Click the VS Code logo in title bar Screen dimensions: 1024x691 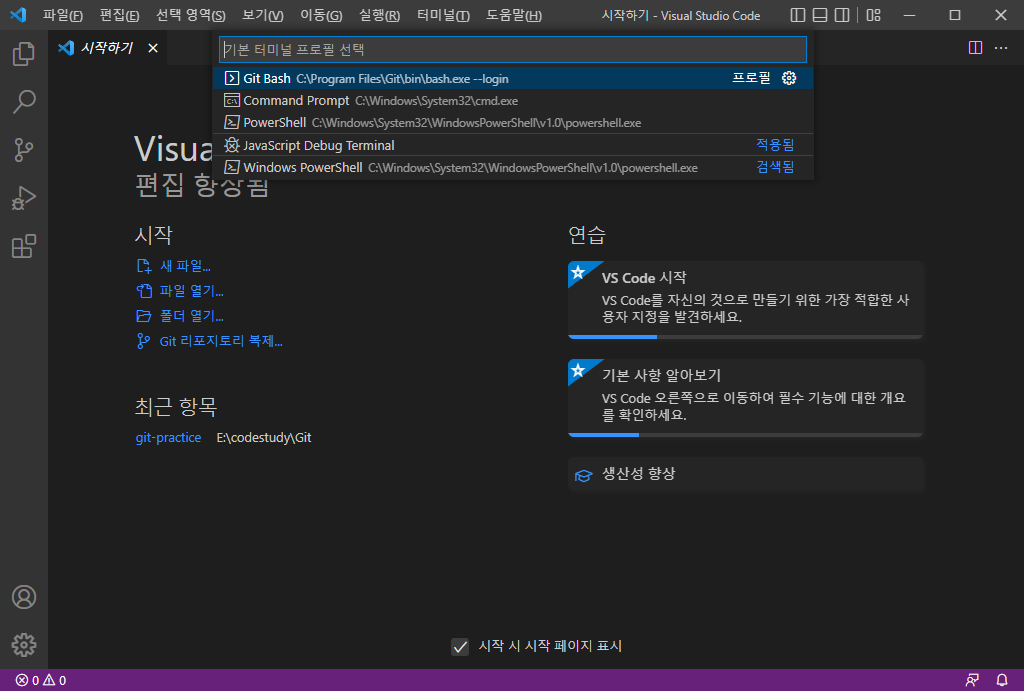(18, 14)
